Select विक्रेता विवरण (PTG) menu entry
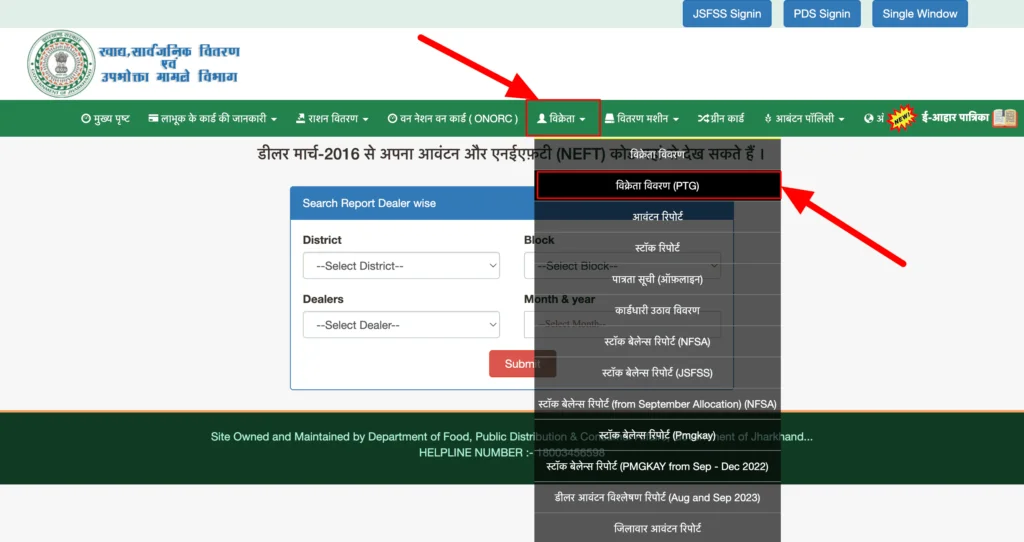Viewport: 1024px width, 542px height. pyautogui.click(x=657, y=185)
